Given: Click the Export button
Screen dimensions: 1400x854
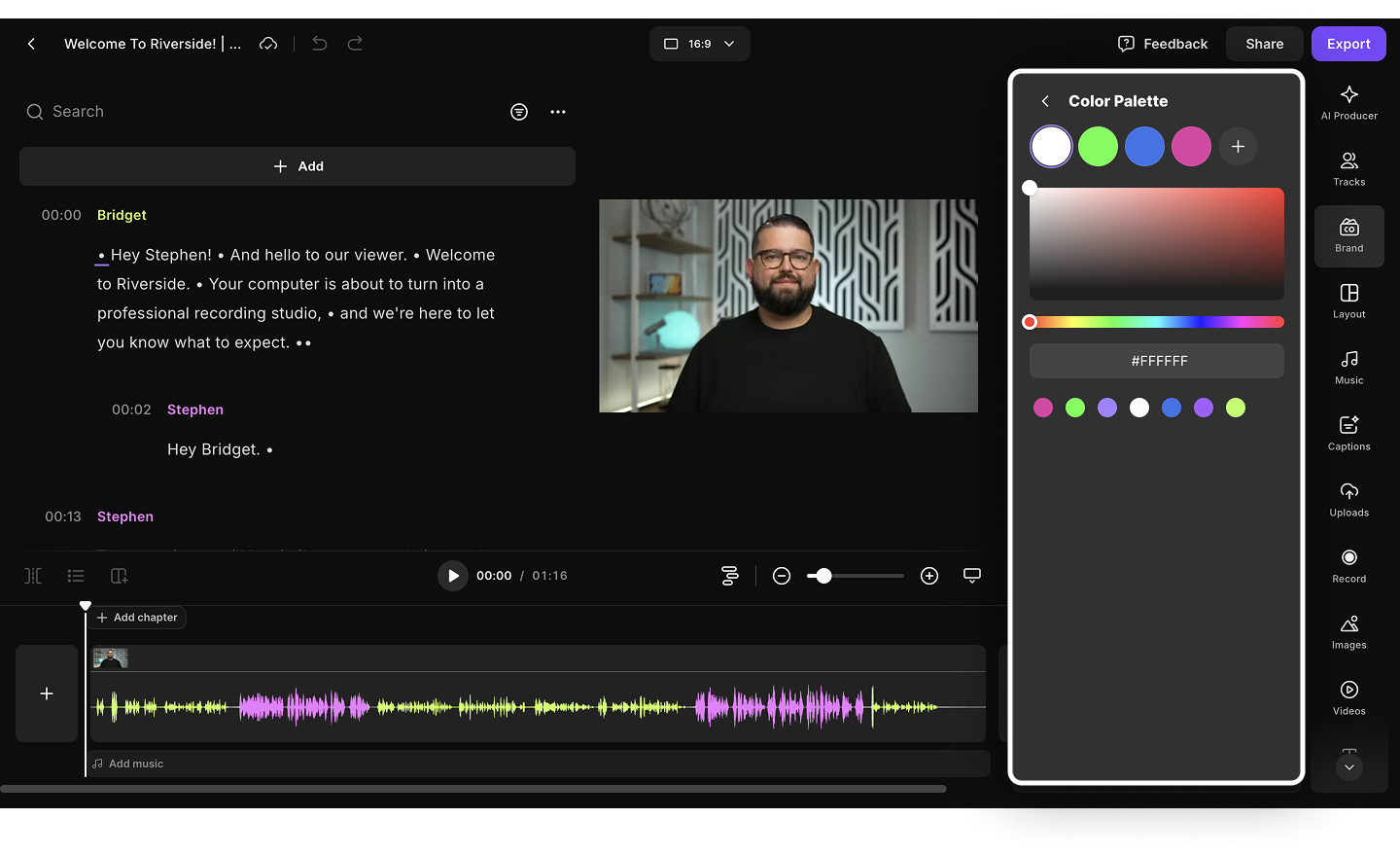Looking at the screenshot, I should click(1347, 44).
